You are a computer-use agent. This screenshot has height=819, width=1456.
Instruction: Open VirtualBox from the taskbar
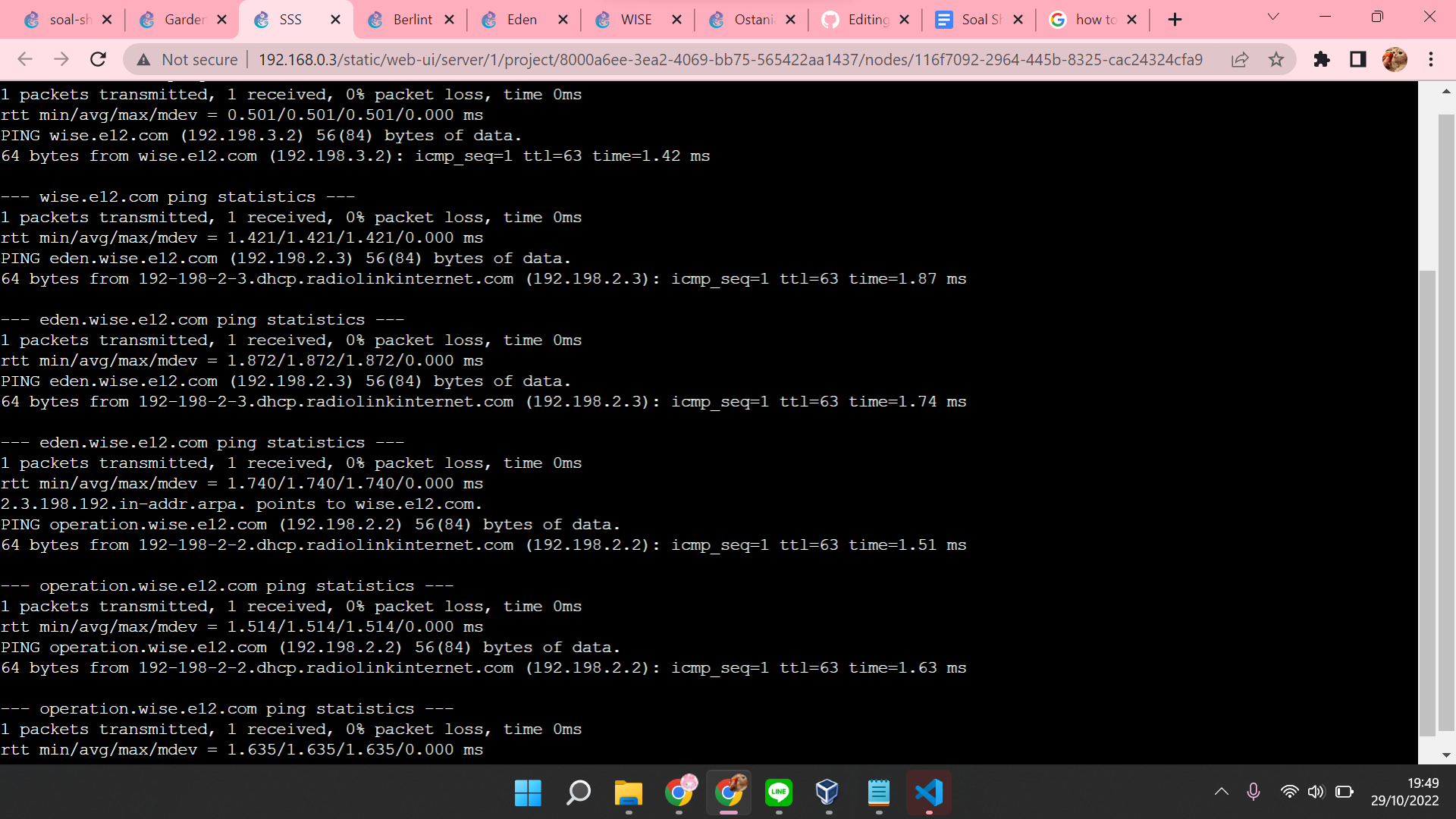point(827,792)
